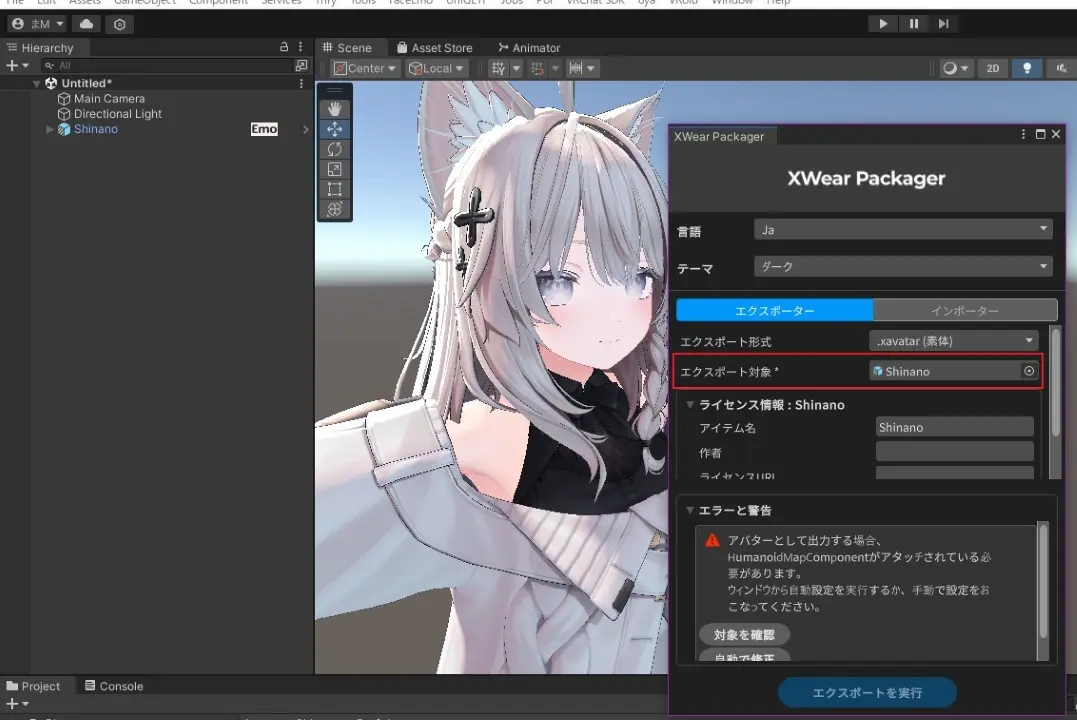Screen dimensions: 1077x720
Task: Open the Animator tab
Action: (x=530, y=47)
